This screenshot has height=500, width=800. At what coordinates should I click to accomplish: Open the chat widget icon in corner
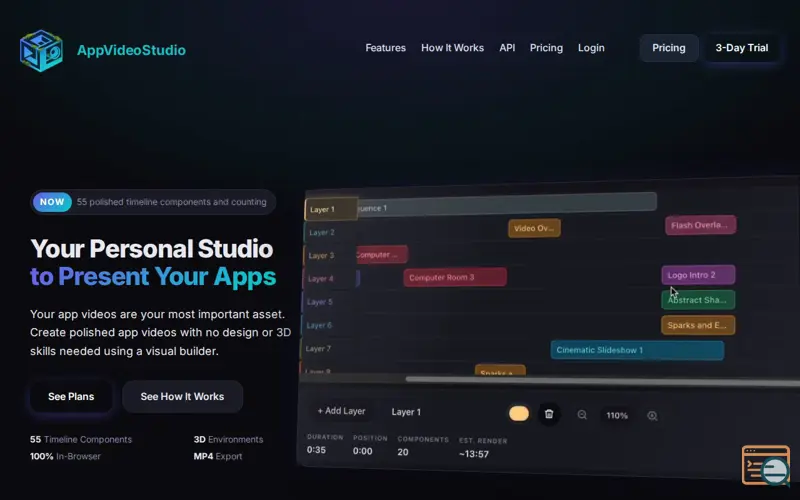[766, 465]
